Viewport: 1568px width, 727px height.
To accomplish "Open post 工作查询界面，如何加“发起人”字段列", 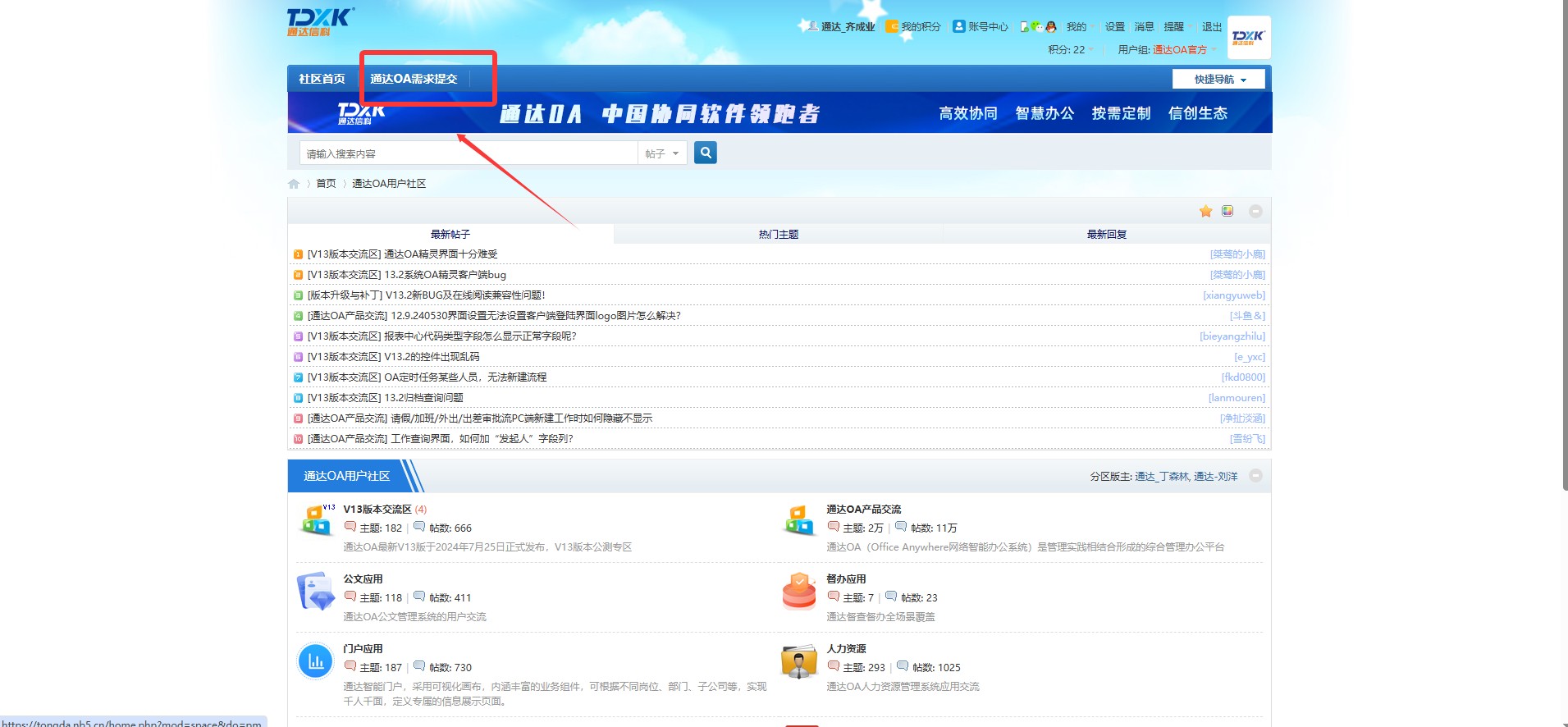I will [x=482, y=439].
